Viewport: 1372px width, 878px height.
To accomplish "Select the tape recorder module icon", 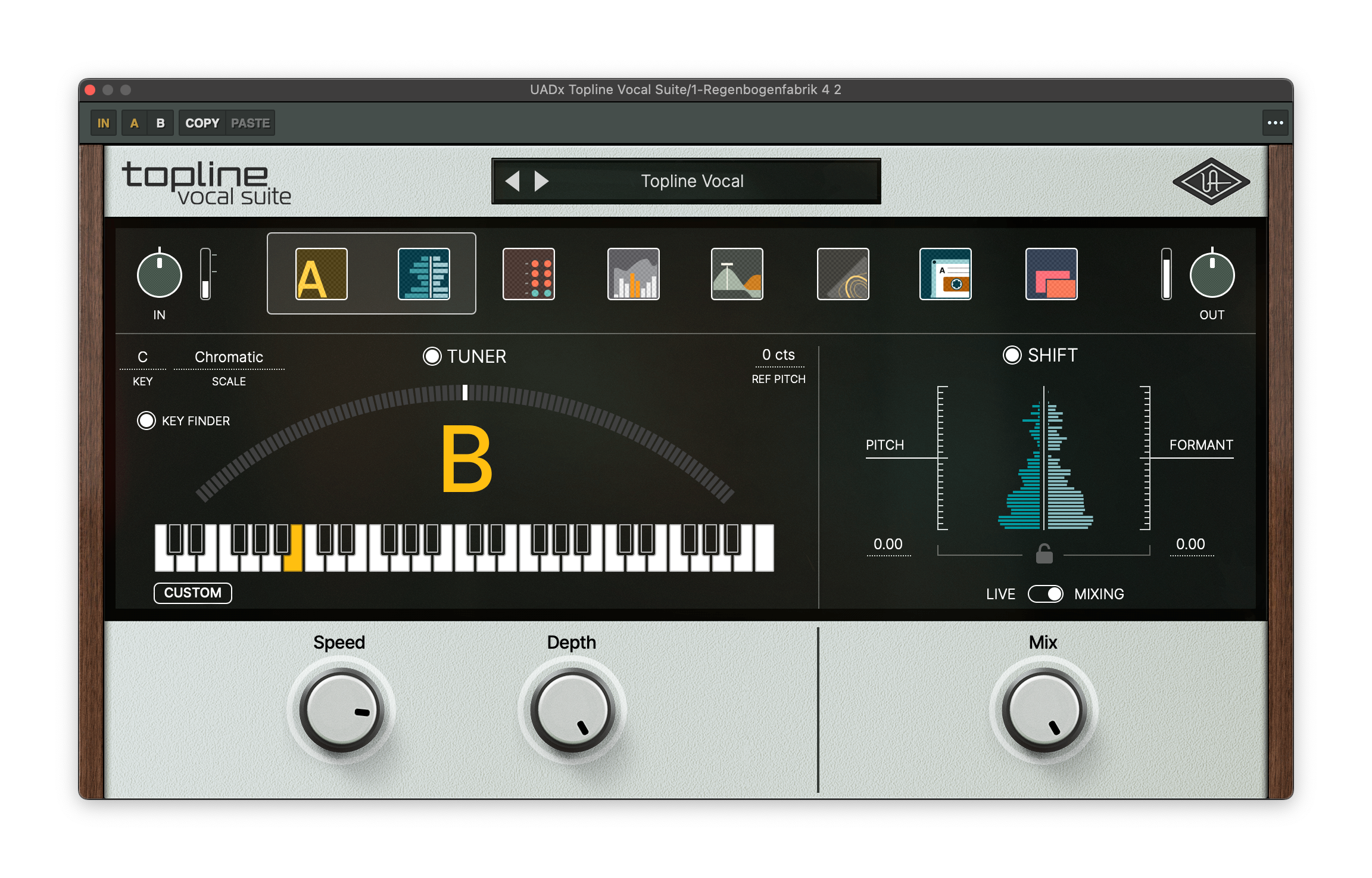I will pyautogui.click(x=945, y=274).
